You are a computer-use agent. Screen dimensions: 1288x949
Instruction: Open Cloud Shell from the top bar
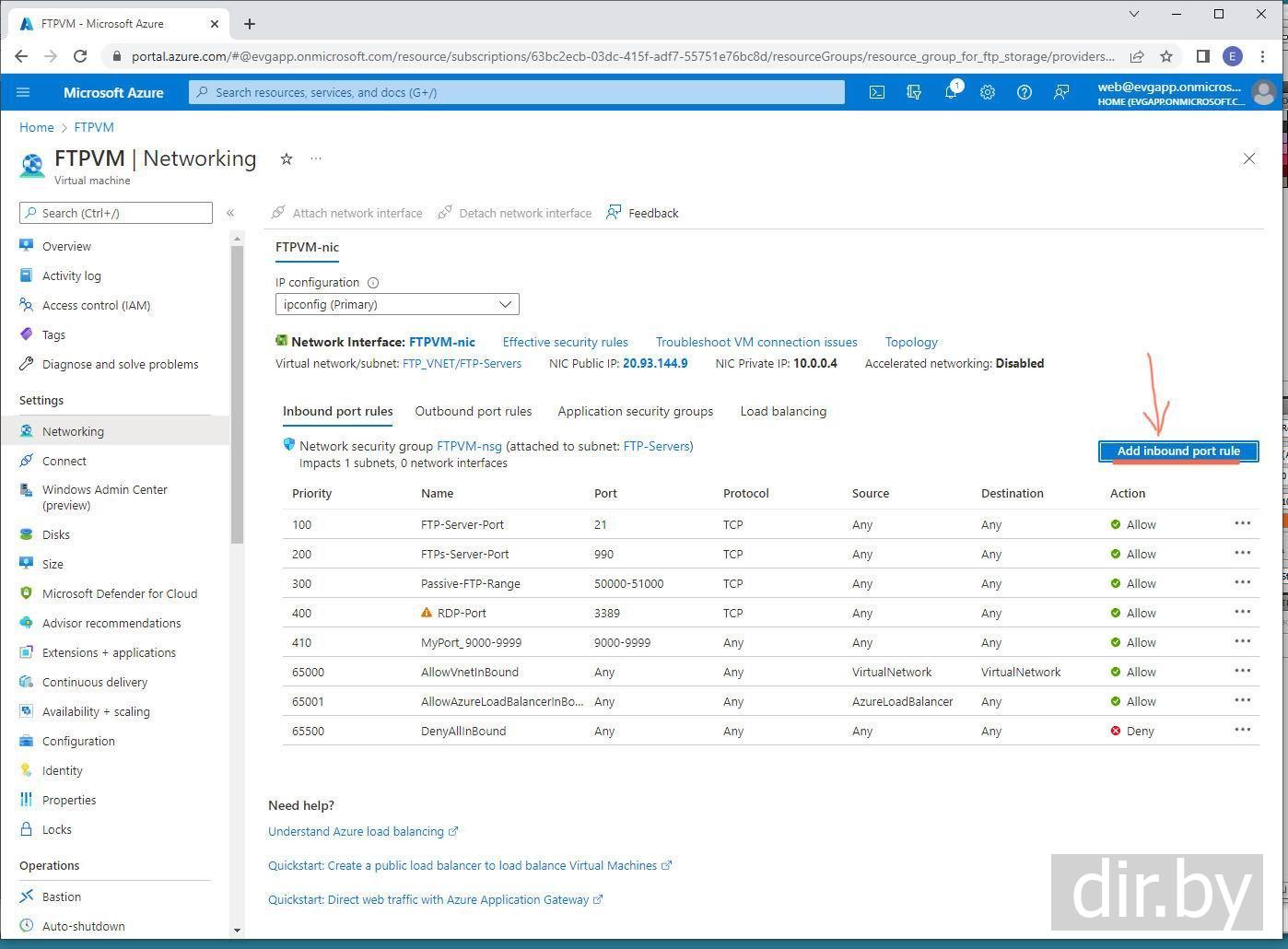877,92
